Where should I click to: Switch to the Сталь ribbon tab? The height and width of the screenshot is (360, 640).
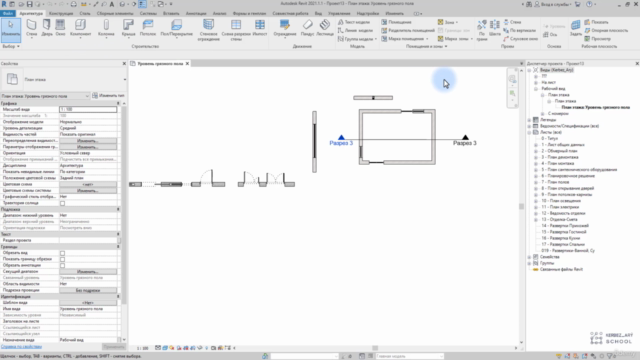(x=84, y=13)
